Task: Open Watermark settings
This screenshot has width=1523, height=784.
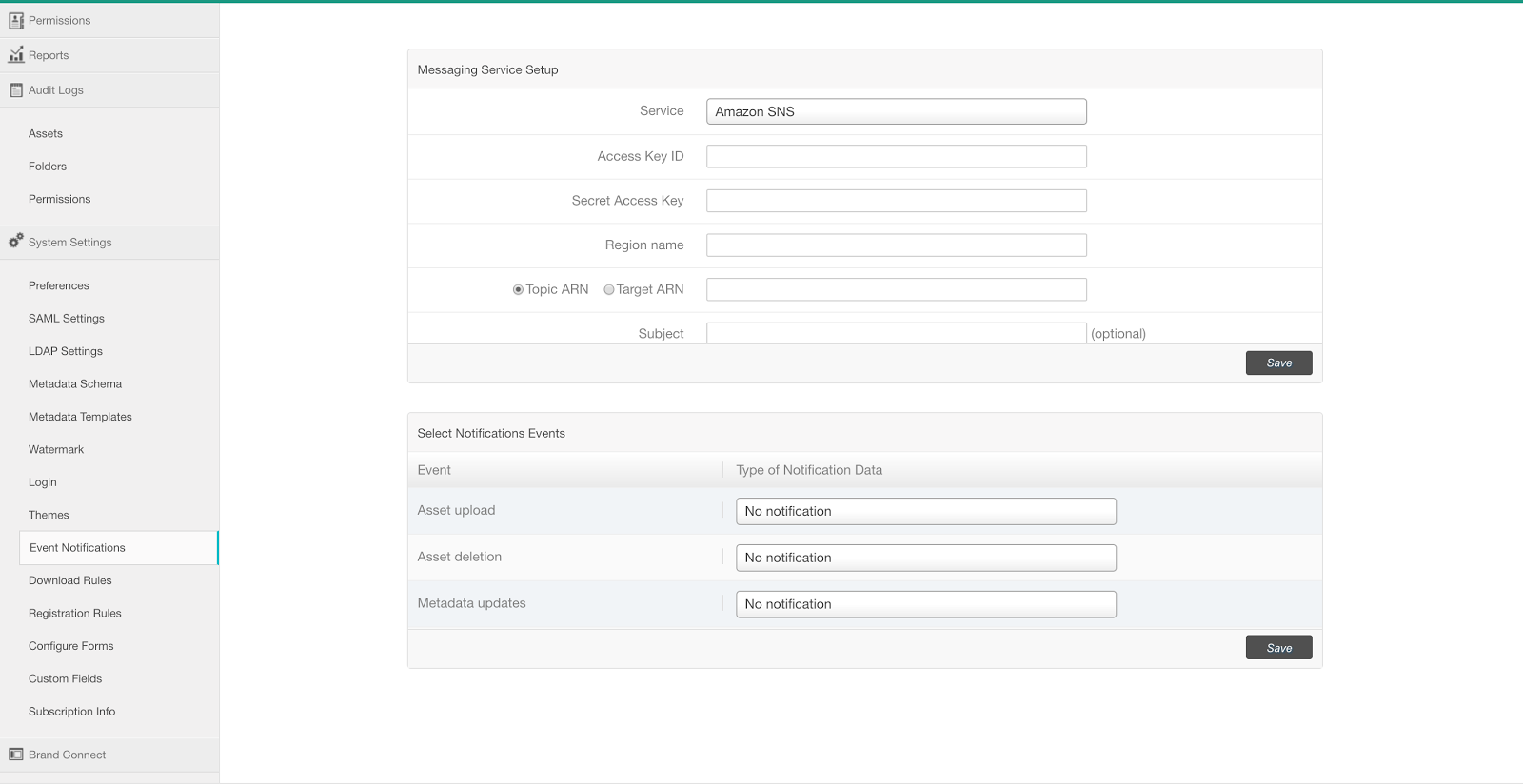Action: point(56,450)
